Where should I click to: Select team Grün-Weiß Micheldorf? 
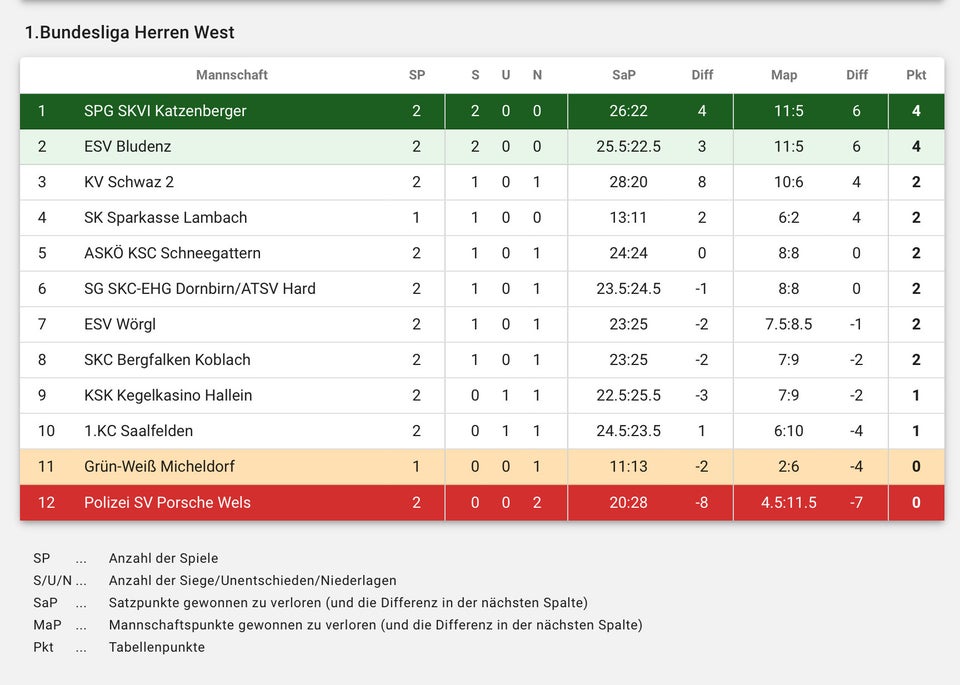click(159, 466)
